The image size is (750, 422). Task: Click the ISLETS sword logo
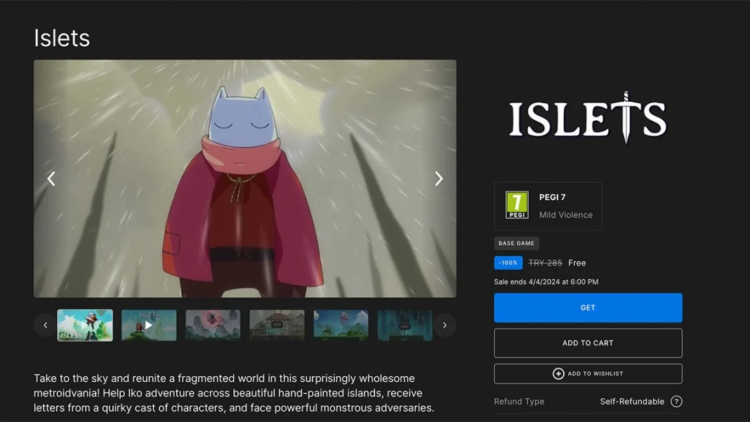click(587, 118)
